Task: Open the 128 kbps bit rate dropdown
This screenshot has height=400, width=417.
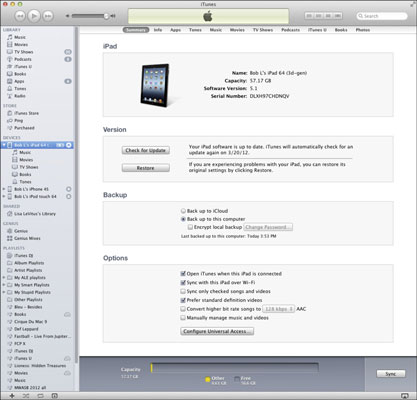Action: tap(279, 309)
